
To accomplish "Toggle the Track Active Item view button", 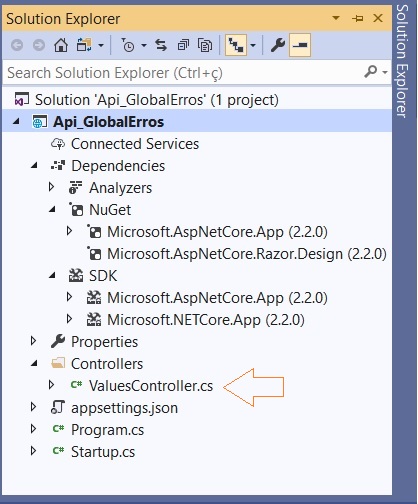I will coord(236,45).
